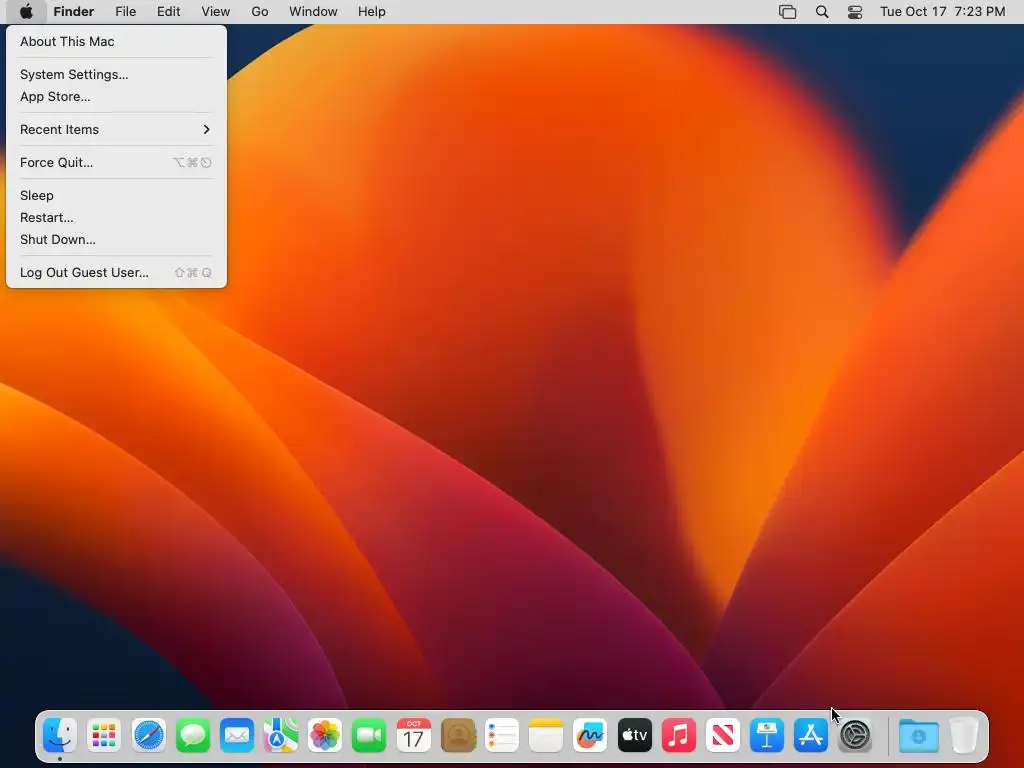Open the Help menu
Image resolution: width=1024 pixels, height=768 pixels.
point(372,12)
